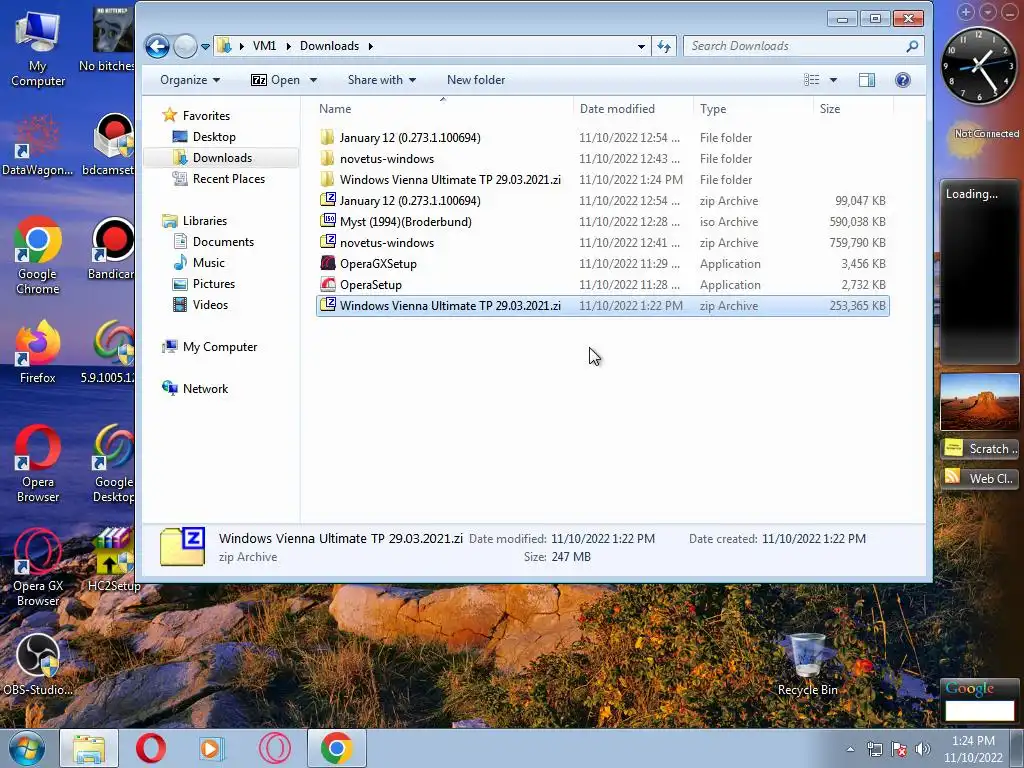Select the Windows Vienna Ultimate TP zip archive
This screenshot has height=768, width=1024.
[x=602, y=306]
